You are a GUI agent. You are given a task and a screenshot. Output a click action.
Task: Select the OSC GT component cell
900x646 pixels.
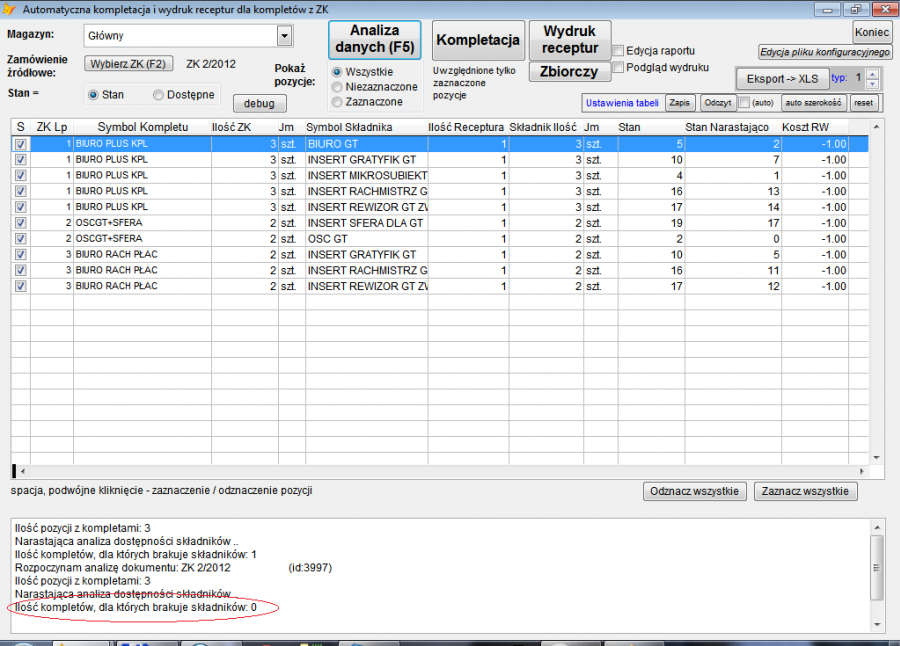tap(367, 239)
